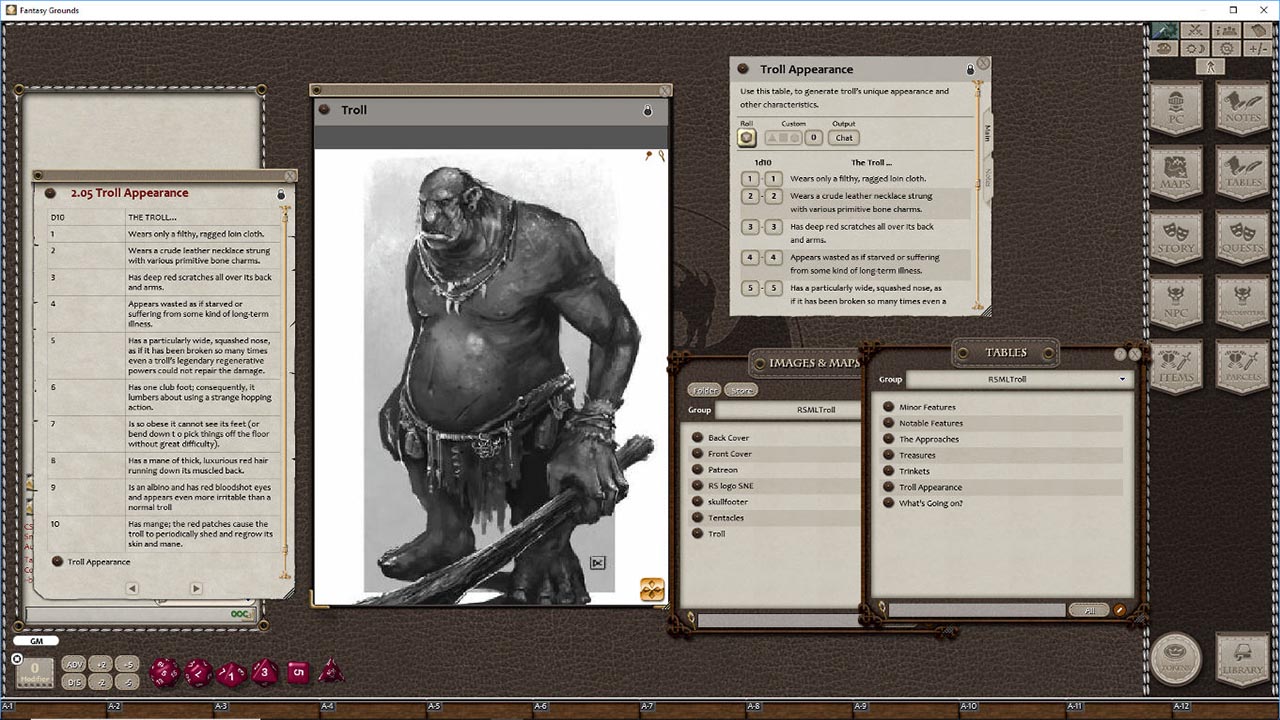This screenshot has width=1280, height=720.
Task: Click the Folder button in Images & Maps
Action: coord(704,390)
